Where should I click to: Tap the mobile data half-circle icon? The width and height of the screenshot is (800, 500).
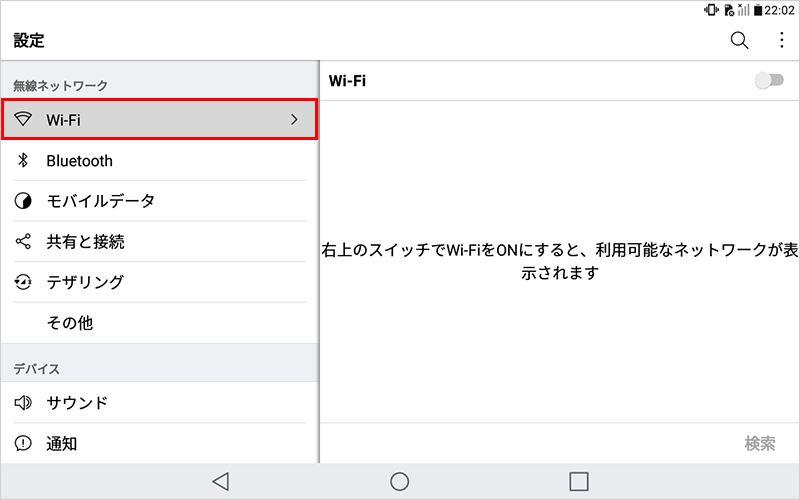[x=23, y=201]
